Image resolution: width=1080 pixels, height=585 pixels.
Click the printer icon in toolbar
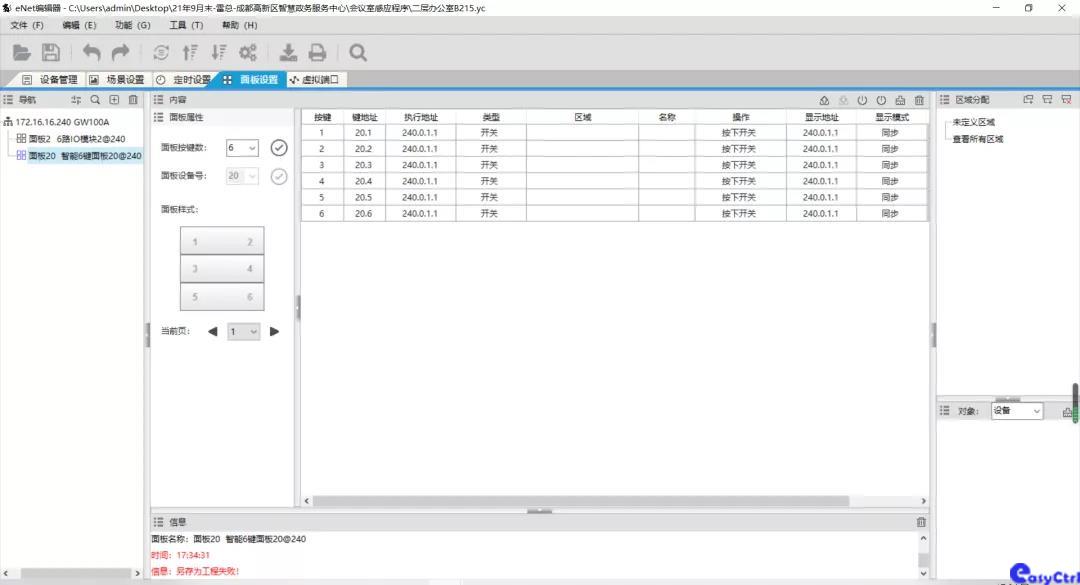317,53
